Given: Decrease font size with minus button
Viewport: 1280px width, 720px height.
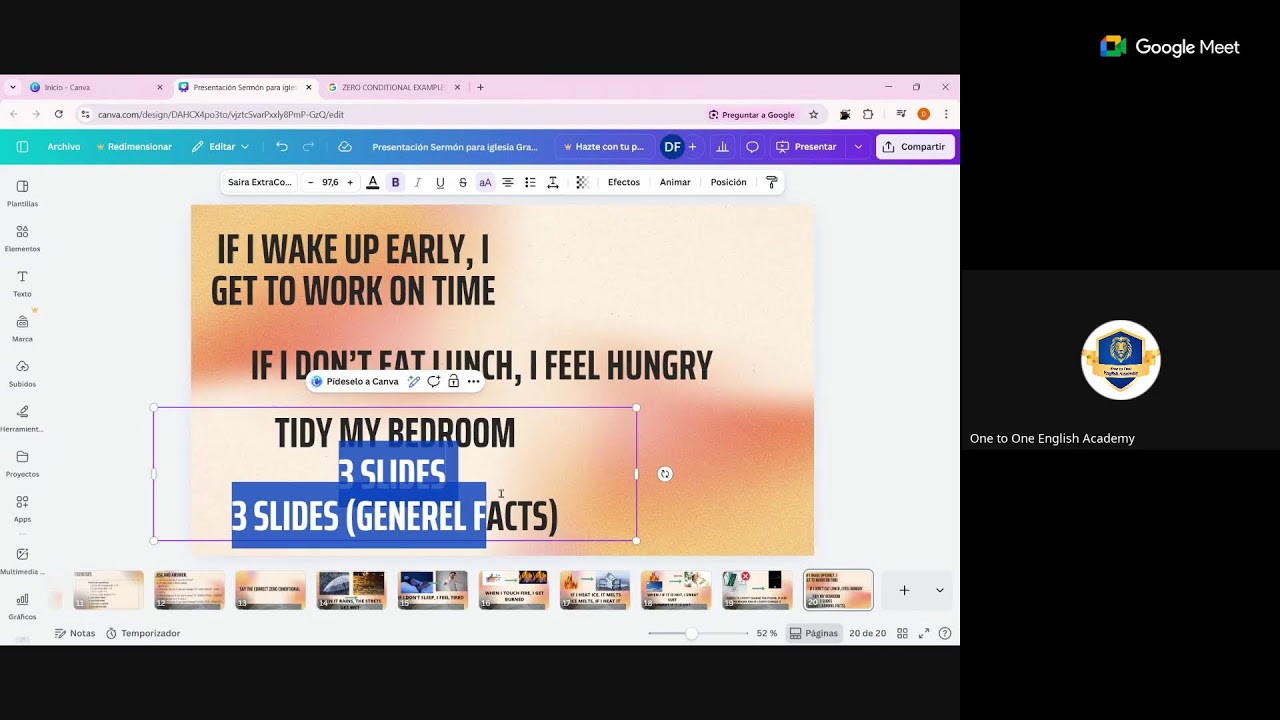Looking at the screenshot, I should tap(310, 182).
